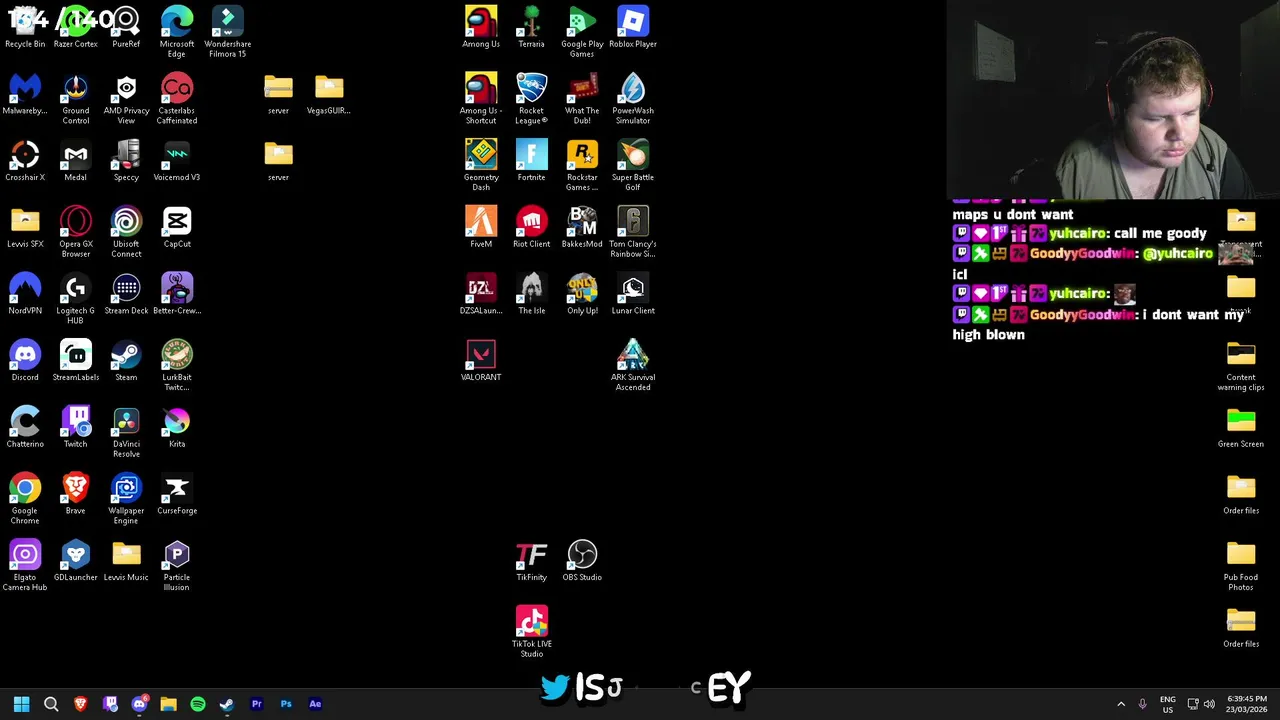Open FiveM desktop shortcut

481,228
